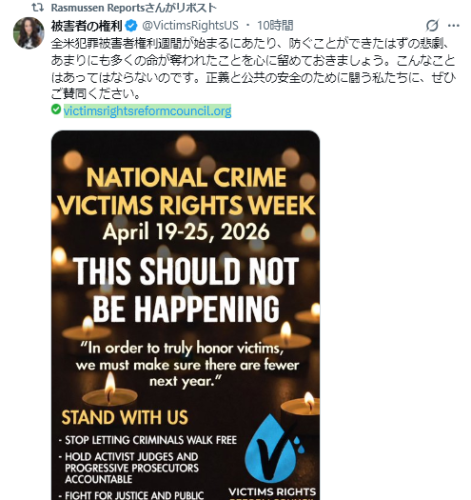The width and height of the screenshot is (471, 500).
Task: Click the repost arrows icon above the post
Action: (x=38, y=7)
